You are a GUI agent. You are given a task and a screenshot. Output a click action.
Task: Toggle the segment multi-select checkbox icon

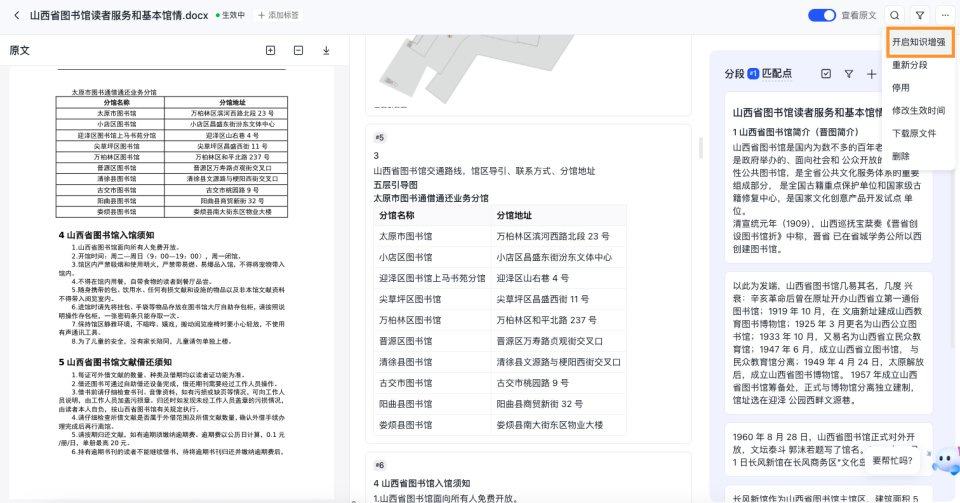pos(825,74)
